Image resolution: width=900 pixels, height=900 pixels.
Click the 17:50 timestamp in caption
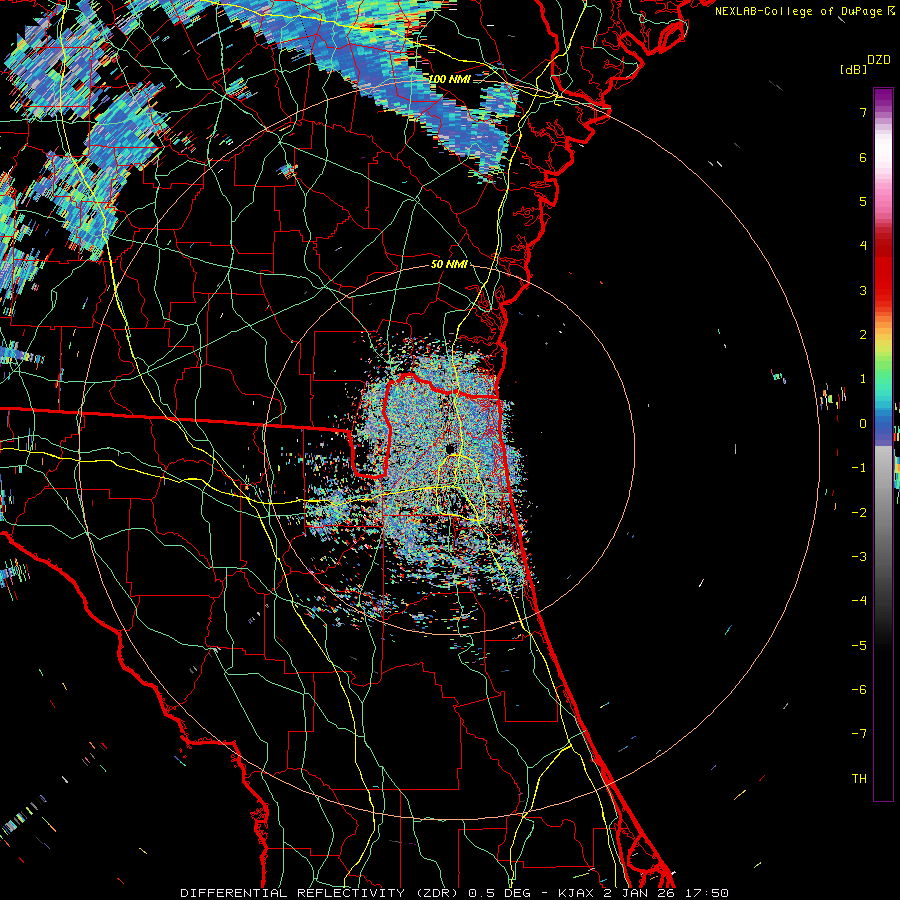pos(707,893)
